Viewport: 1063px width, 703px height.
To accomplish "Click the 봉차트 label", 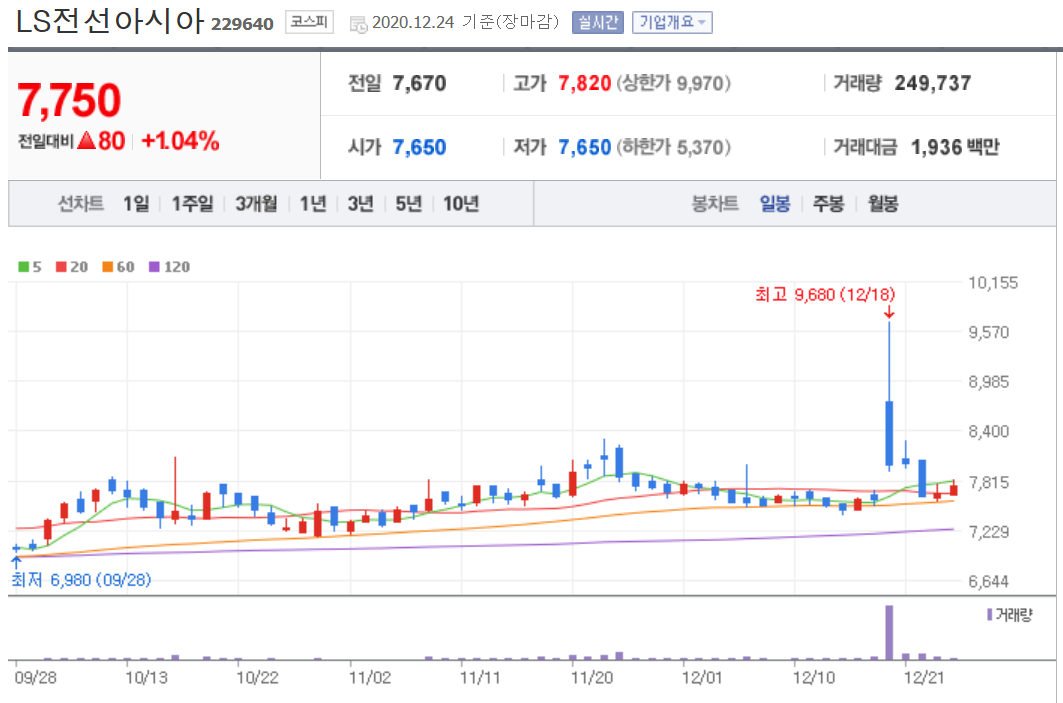I will pyautogui.click(x=715, y=203).
